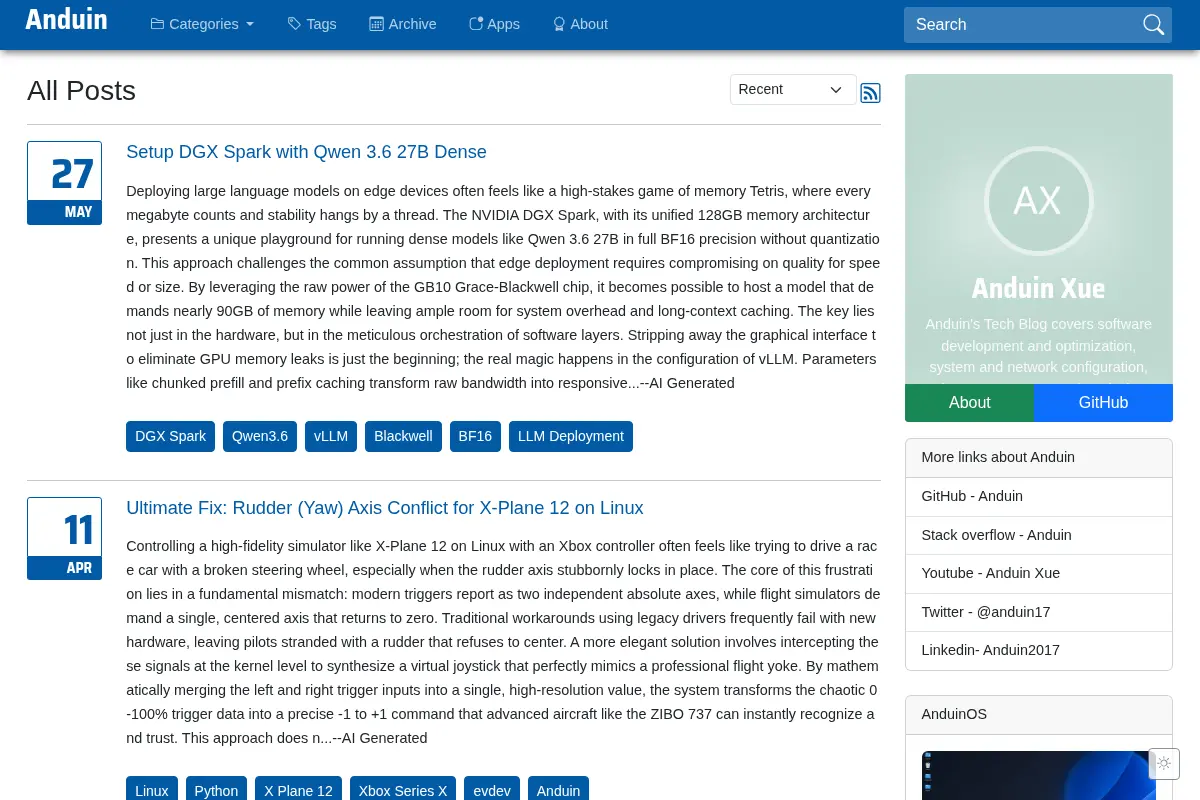Click the search magnifier icon
1200x800 pixels.
[x=1153, y=25]
